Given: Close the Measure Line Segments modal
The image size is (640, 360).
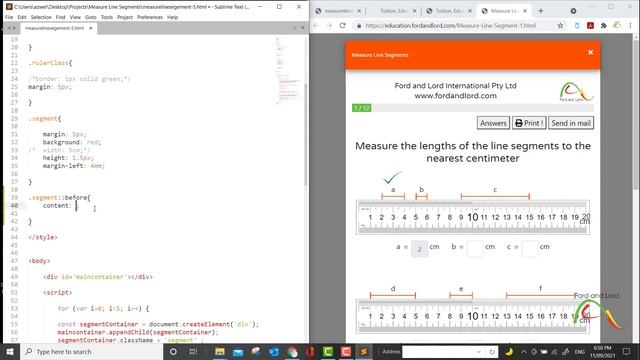Looking at the screenshot, I should click(590, 52).
